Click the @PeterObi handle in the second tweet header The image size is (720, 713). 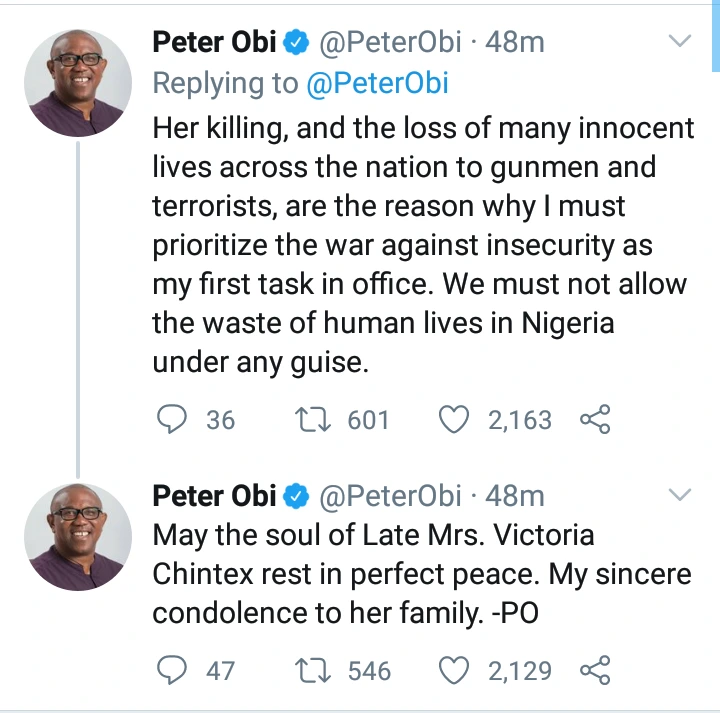coord(391,496)
